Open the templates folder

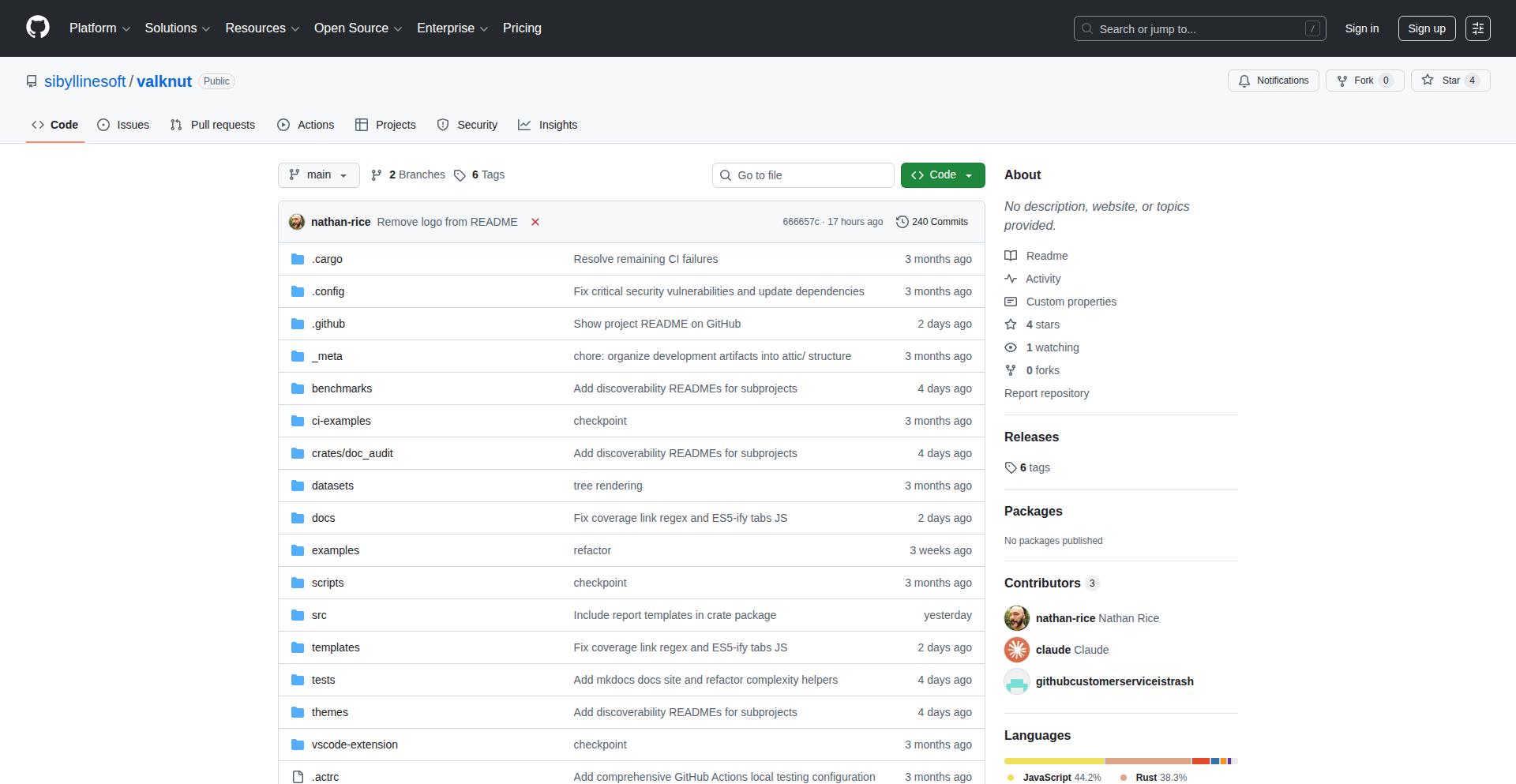point(336,647)
